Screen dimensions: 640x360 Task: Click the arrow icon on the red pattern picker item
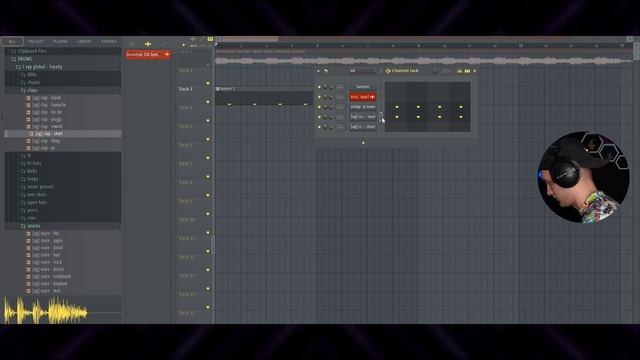(x=167, y=54)
